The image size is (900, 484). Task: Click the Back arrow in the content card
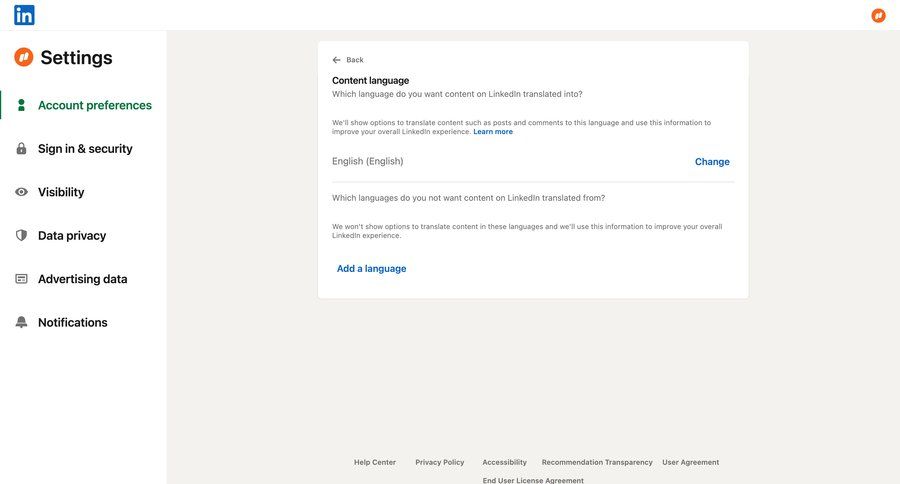tap(337, 60)
